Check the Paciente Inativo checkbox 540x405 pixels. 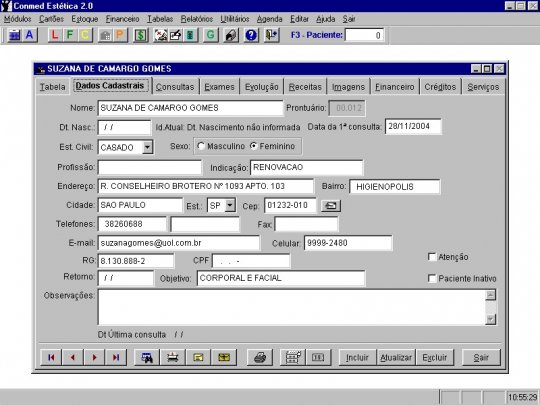tap(432, 278)
